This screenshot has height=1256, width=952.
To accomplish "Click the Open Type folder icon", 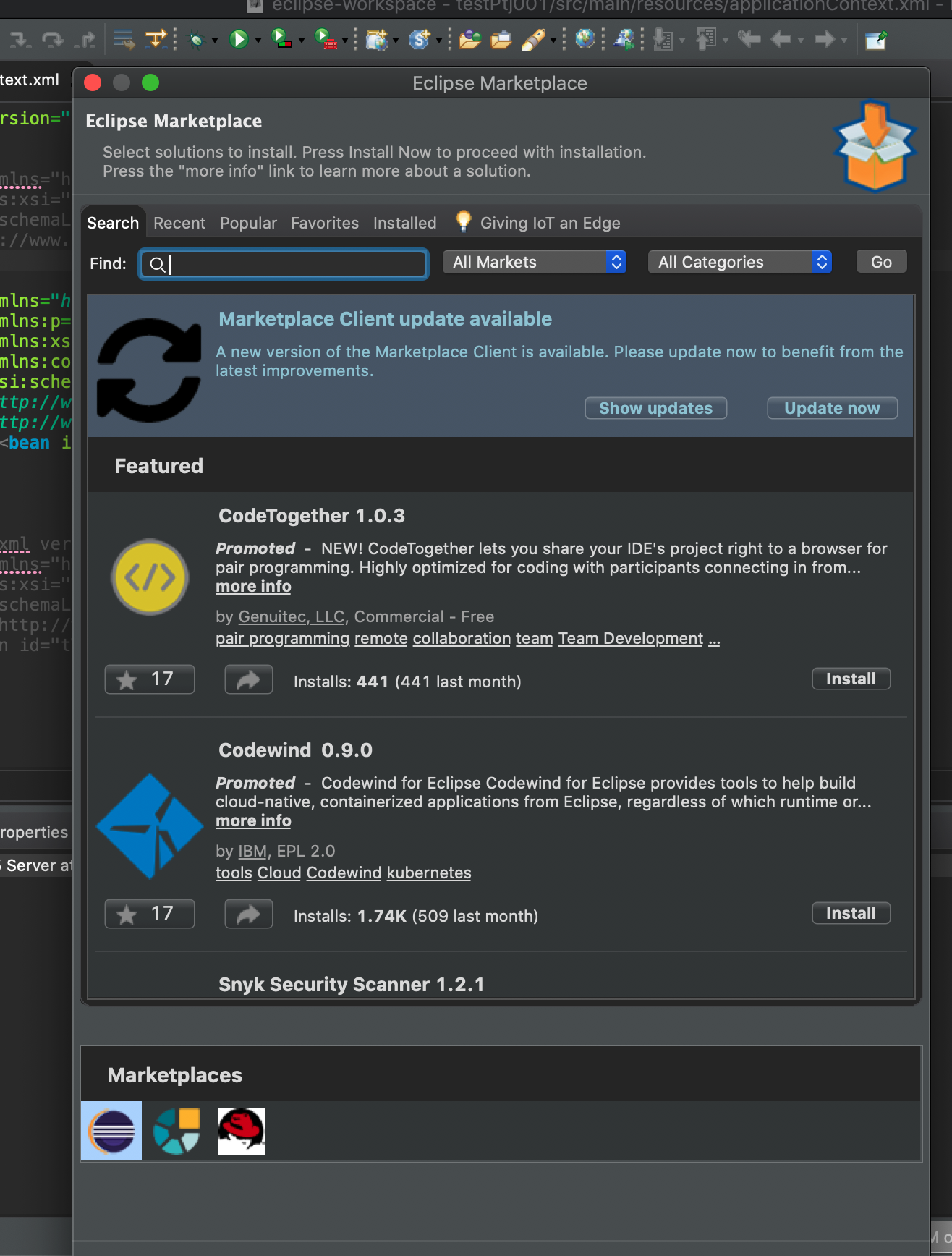I will click(x=469, y=39).
